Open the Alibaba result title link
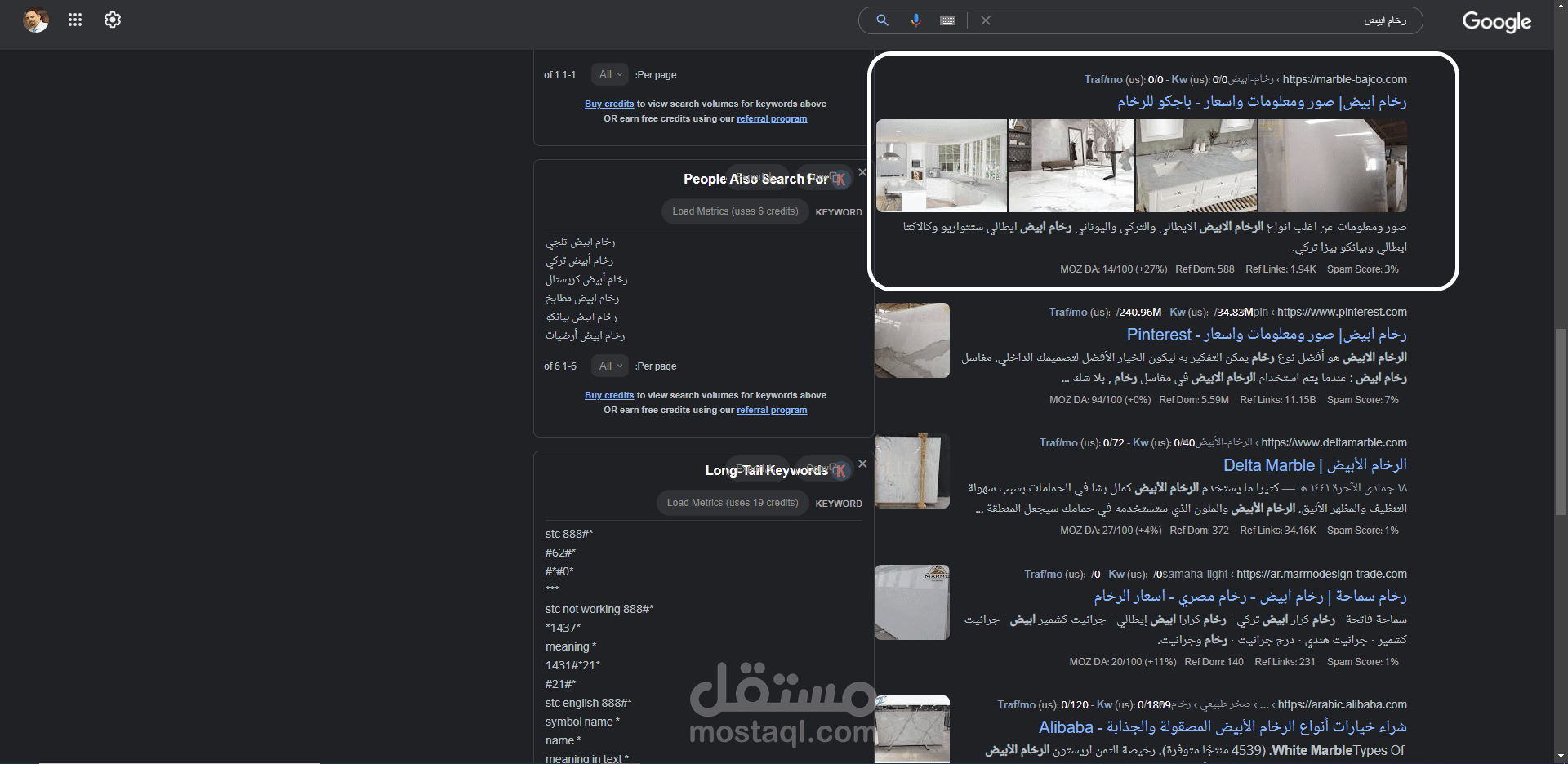1568x764 pixels. 1223,726
